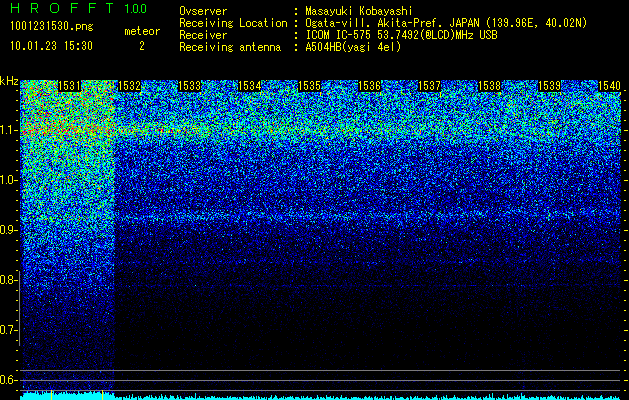Click the 0.7 frequency axis label
This screenshot has width=629, height=400.
[9, 330]
